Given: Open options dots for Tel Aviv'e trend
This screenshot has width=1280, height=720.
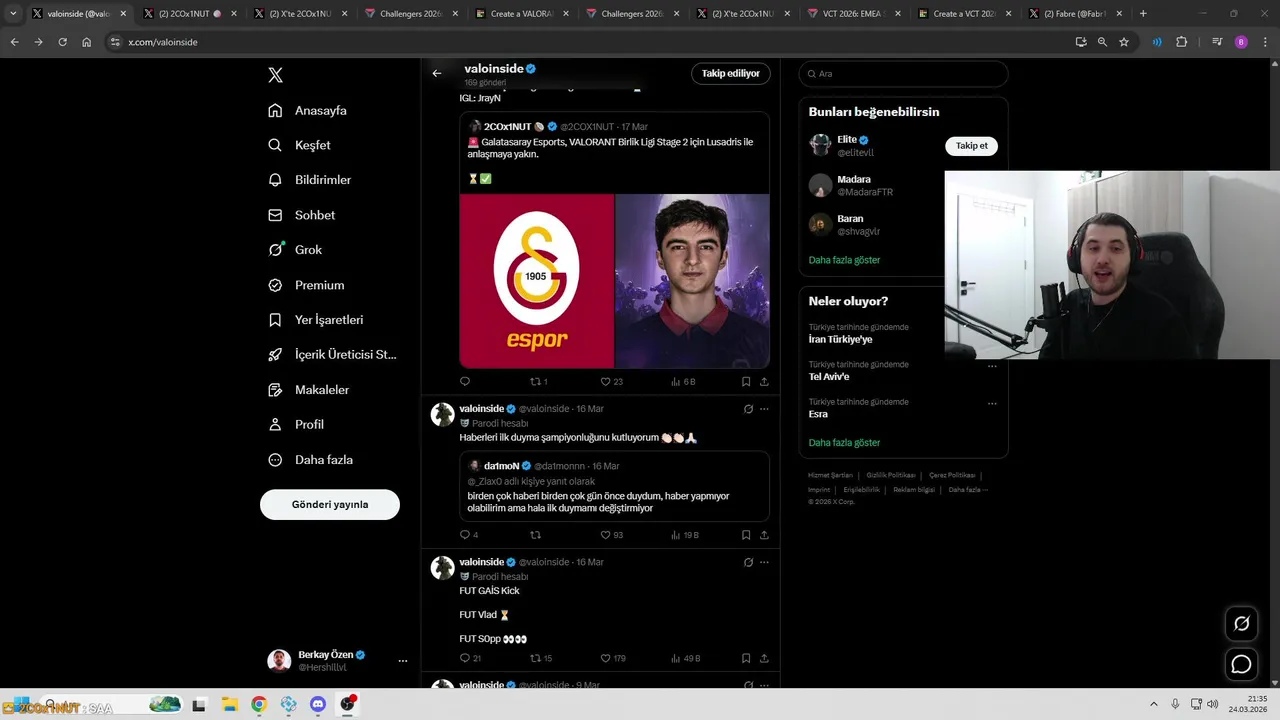Looking at the screenshot, I should coord(992,366).
